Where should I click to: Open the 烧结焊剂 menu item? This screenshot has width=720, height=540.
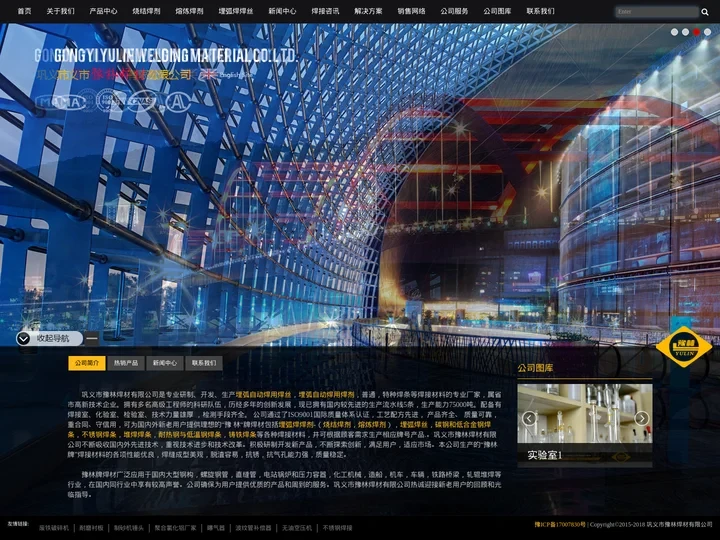(146, 11)
